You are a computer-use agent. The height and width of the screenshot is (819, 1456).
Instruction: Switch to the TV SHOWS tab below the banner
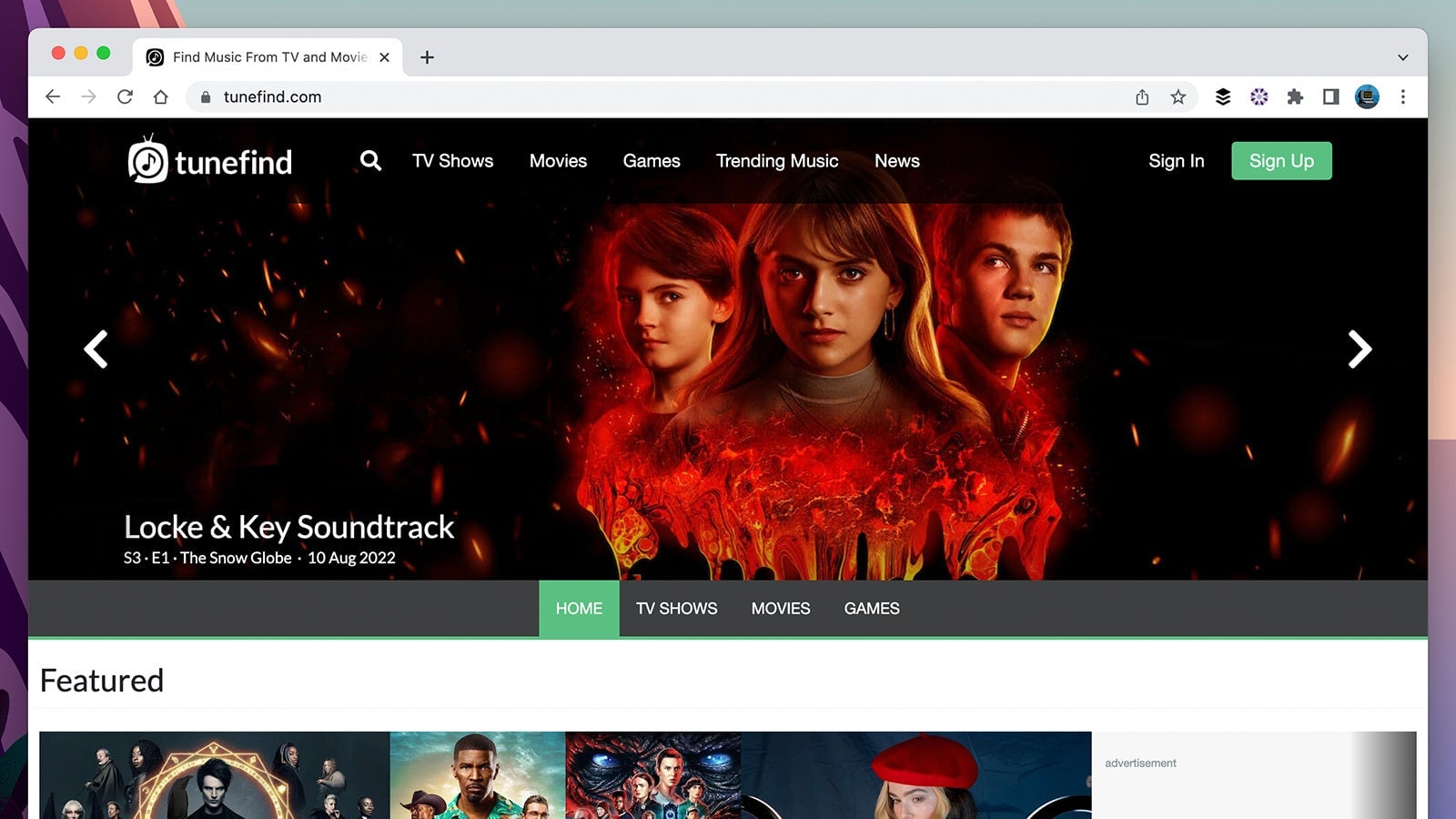click(x=676, y=608)
